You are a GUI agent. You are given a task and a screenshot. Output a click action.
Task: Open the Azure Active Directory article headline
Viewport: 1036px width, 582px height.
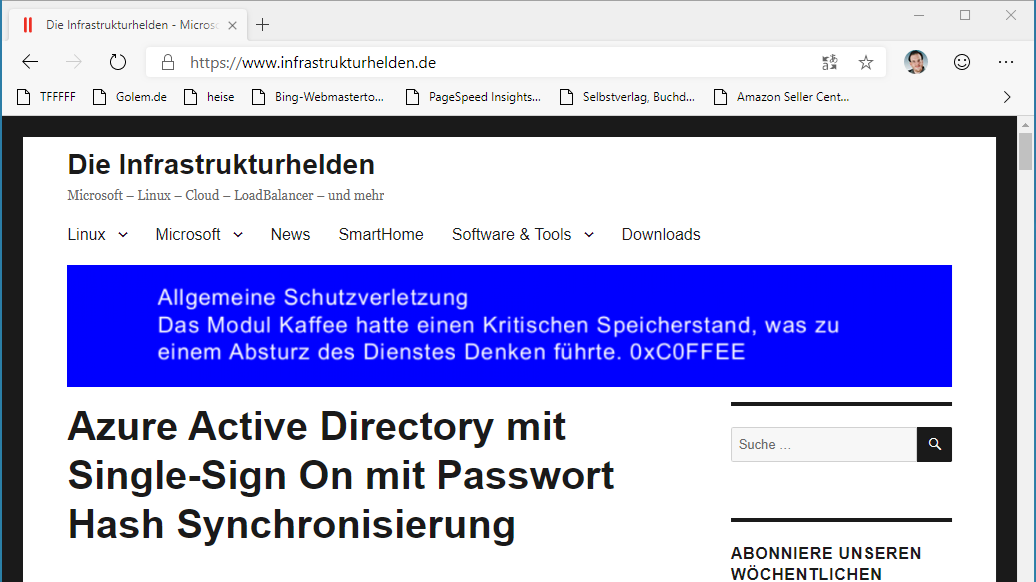point(341,476)
